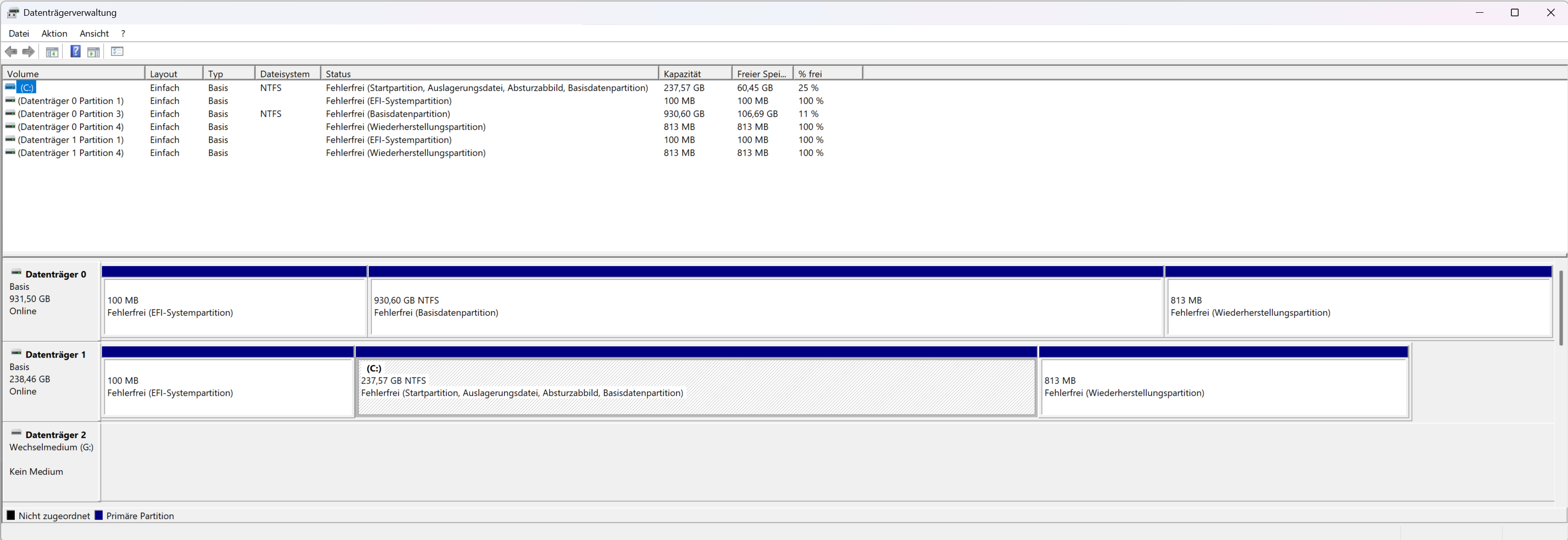Click the 11 % free cell
1568x540 pixels.
tap(808, 114)
